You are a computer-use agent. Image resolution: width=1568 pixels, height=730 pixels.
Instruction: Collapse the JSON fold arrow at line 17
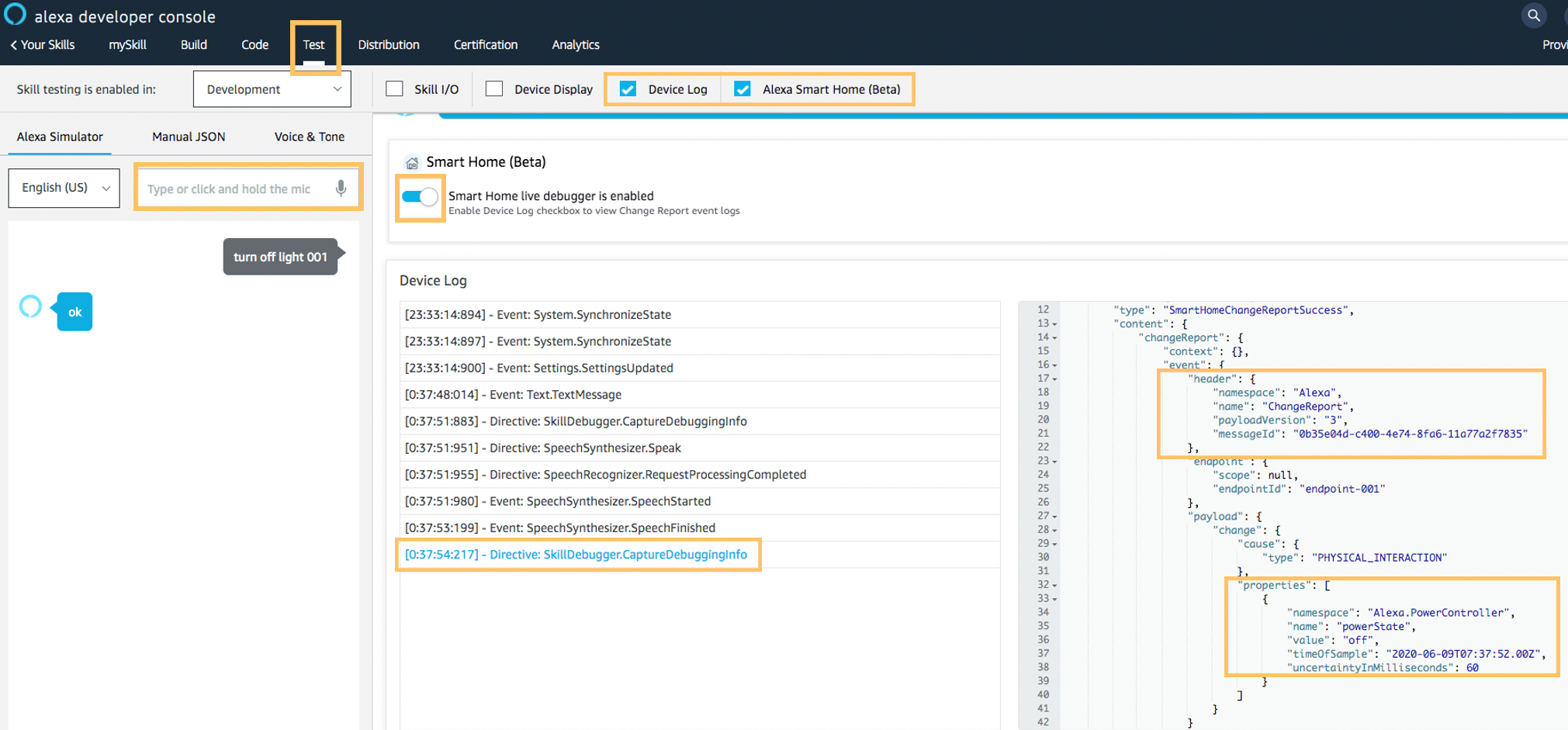click(x=1054, y=379)
